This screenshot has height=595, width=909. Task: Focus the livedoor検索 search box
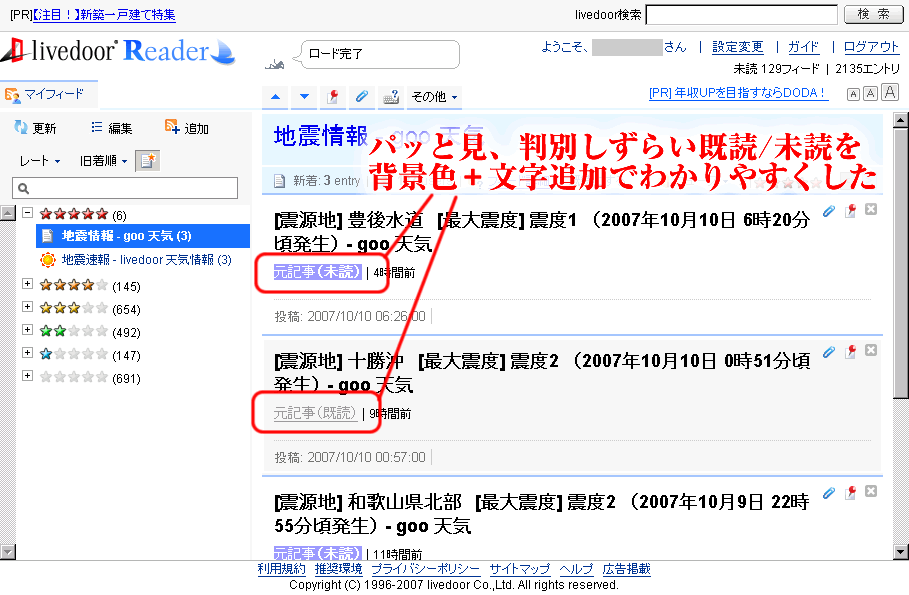click(741, 14)
